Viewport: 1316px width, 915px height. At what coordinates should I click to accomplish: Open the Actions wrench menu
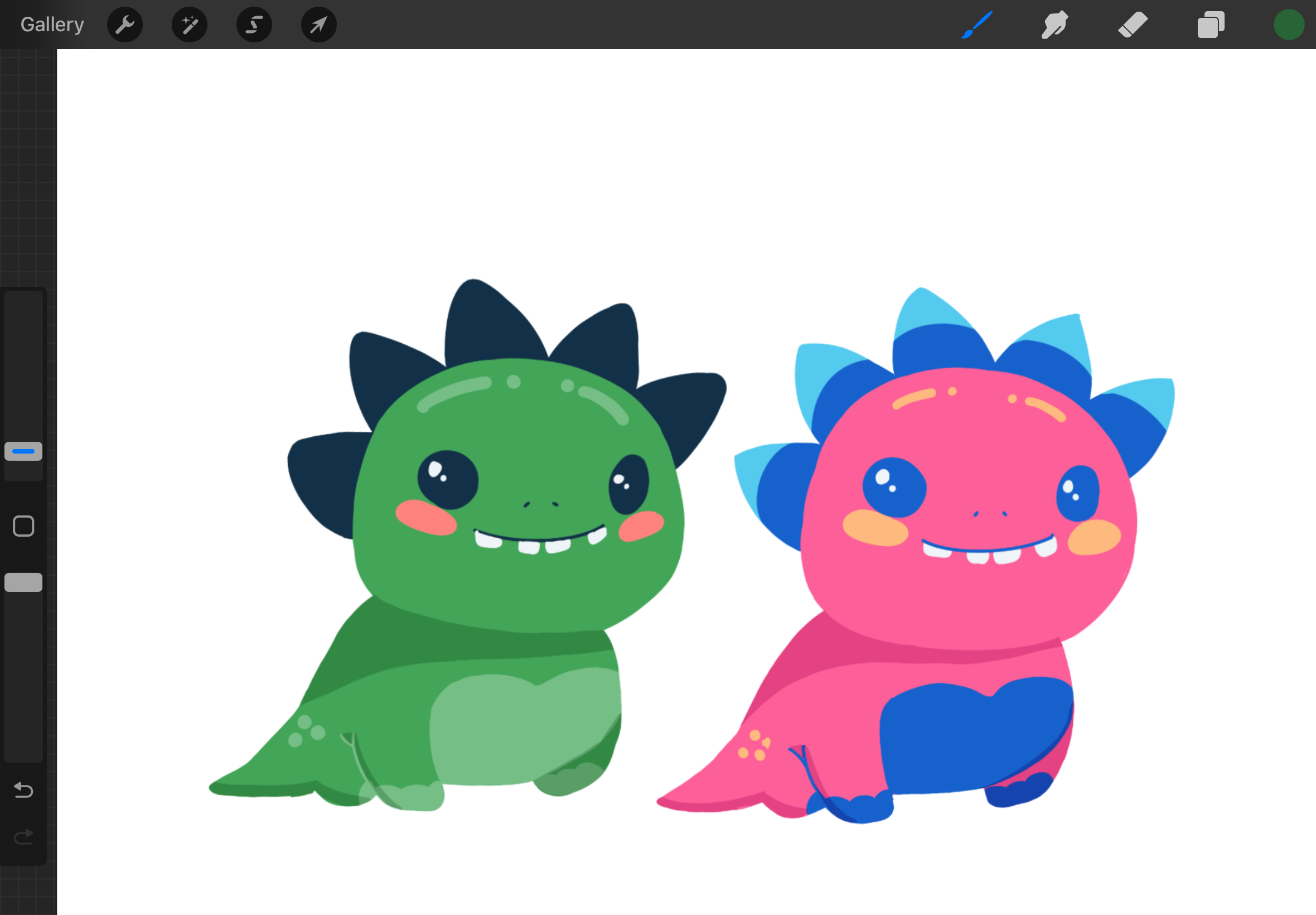click(x=125, y=25)
